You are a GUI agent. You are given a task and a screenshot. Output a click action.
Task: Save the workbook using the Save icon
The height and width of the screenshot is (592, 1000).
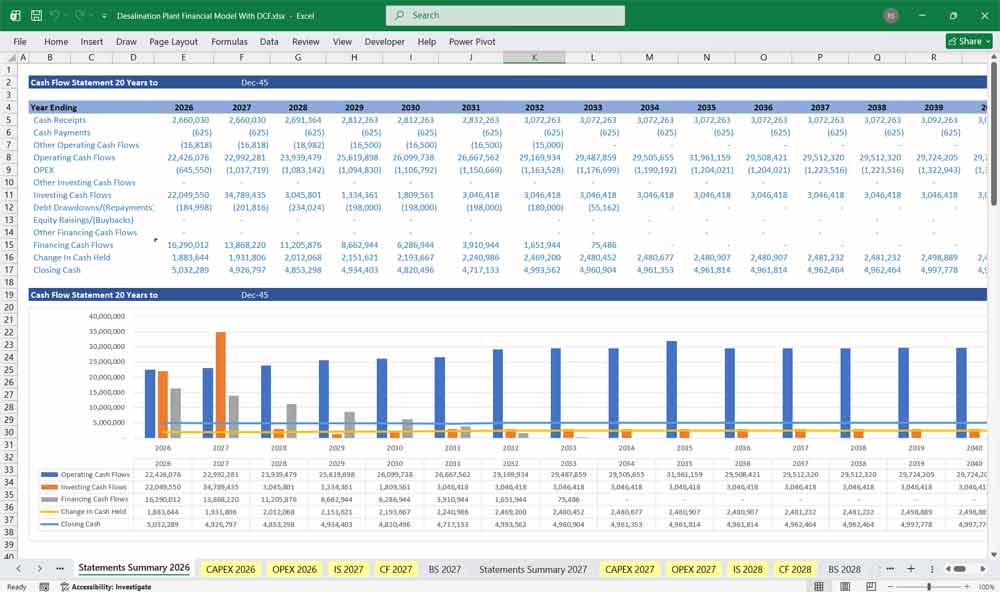coord(36,15)
